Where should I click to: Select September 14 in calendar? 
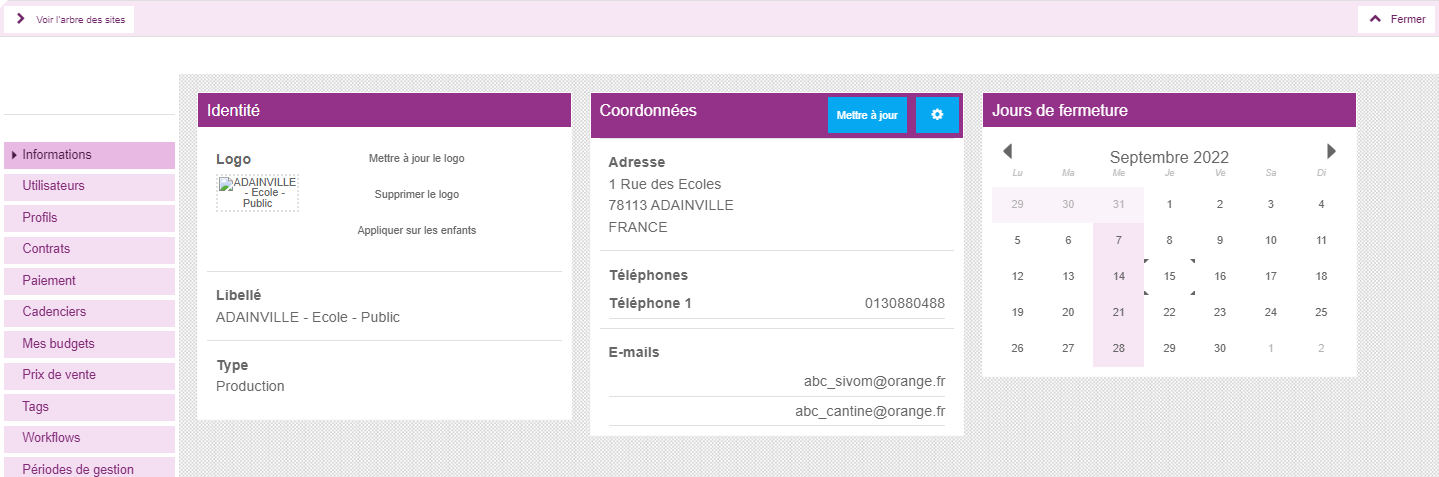(1119, 276)
